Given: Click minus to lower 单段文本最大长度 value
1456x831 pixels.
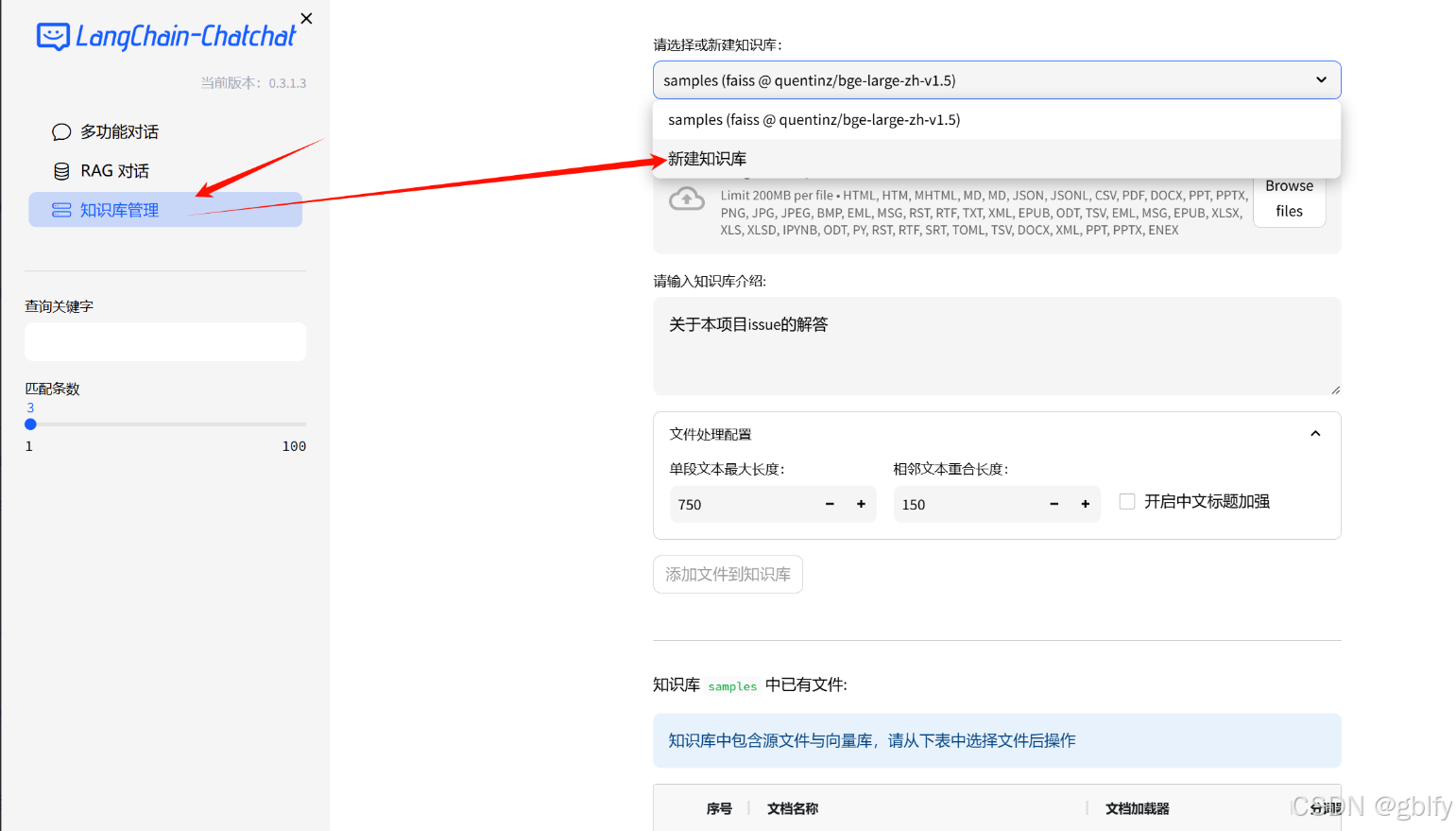Looking at the screenshot, I should [x=829, y=504].
